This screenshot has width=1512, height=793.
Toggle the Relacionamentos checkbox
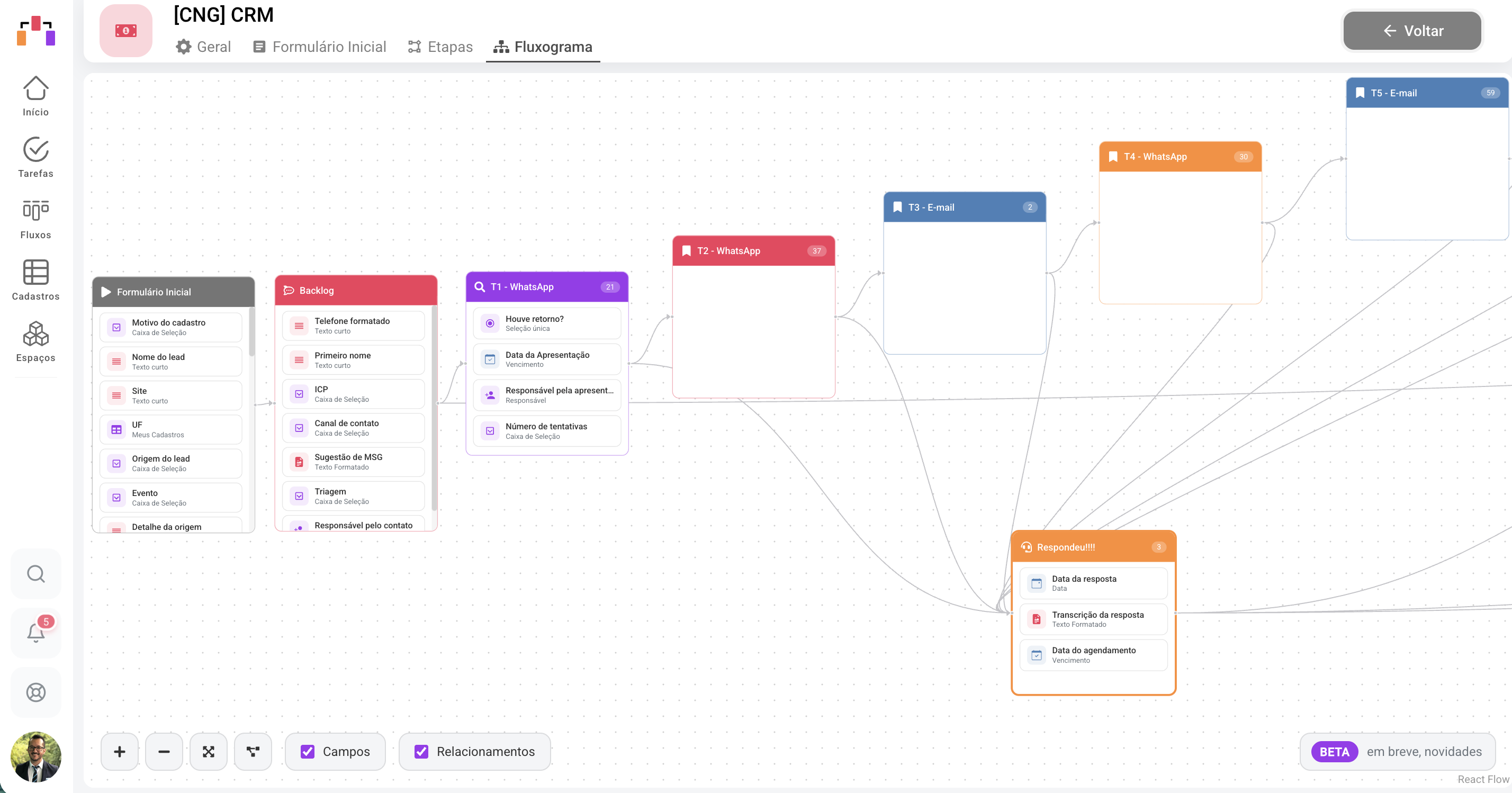pyautogui.click(x=421, y=751)
